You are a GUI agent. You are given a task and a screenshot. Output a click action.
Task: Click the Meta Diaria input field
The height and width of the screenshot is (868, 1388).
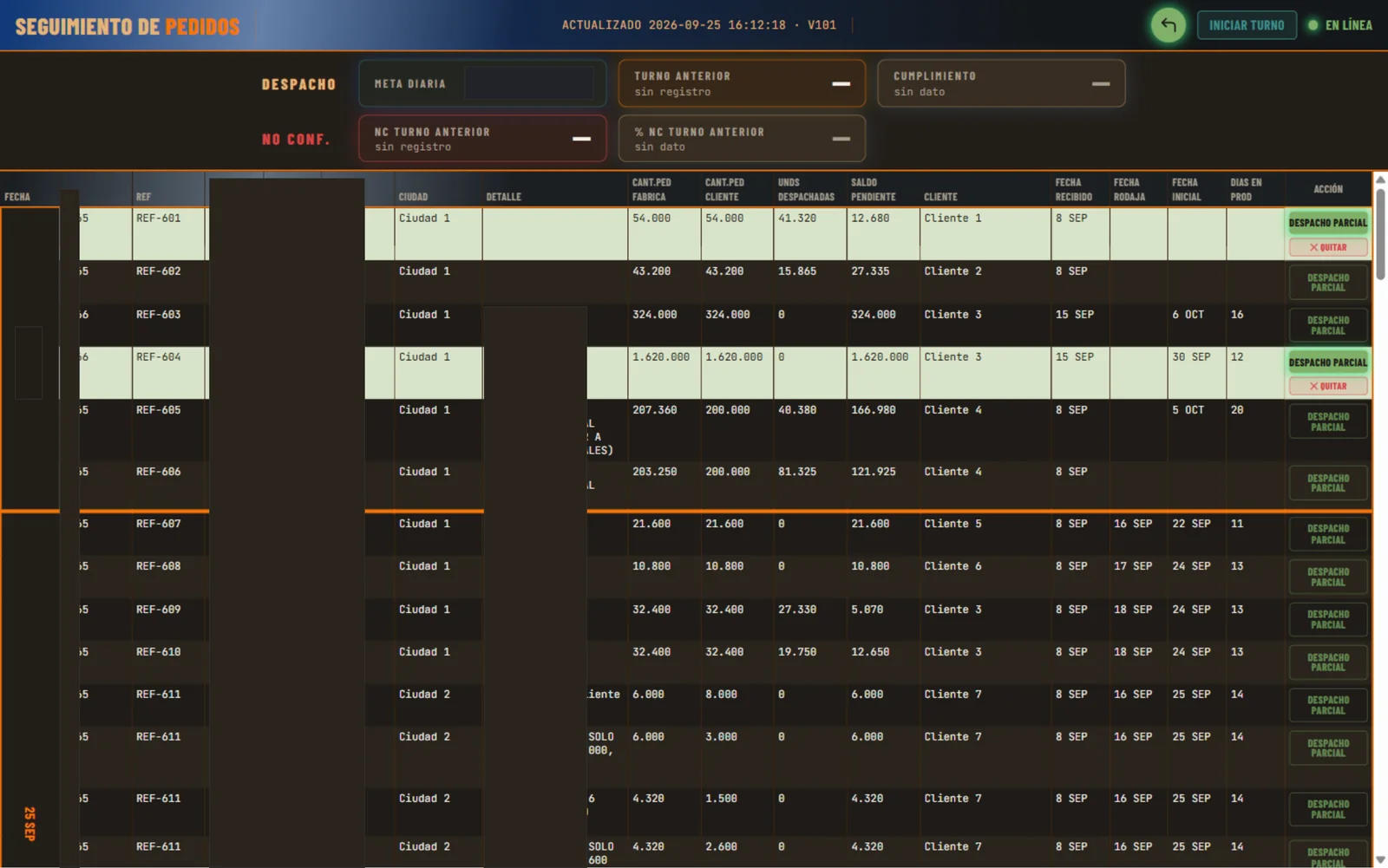tap(529, 84)
